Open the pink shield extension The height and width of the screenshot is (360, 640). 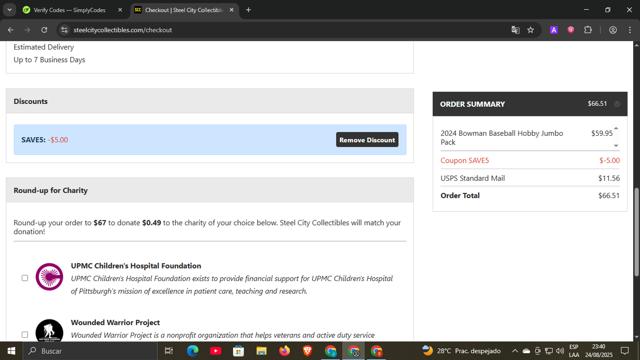(x=571, y=30)
